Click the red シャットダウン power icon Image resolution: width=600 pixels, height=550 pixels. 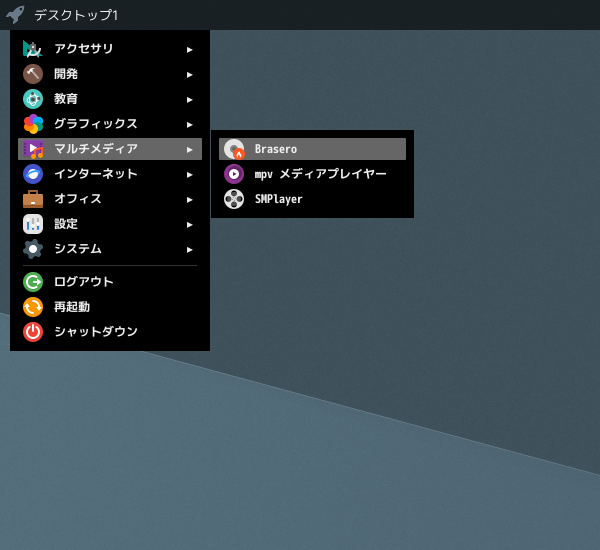pos(33,332)
